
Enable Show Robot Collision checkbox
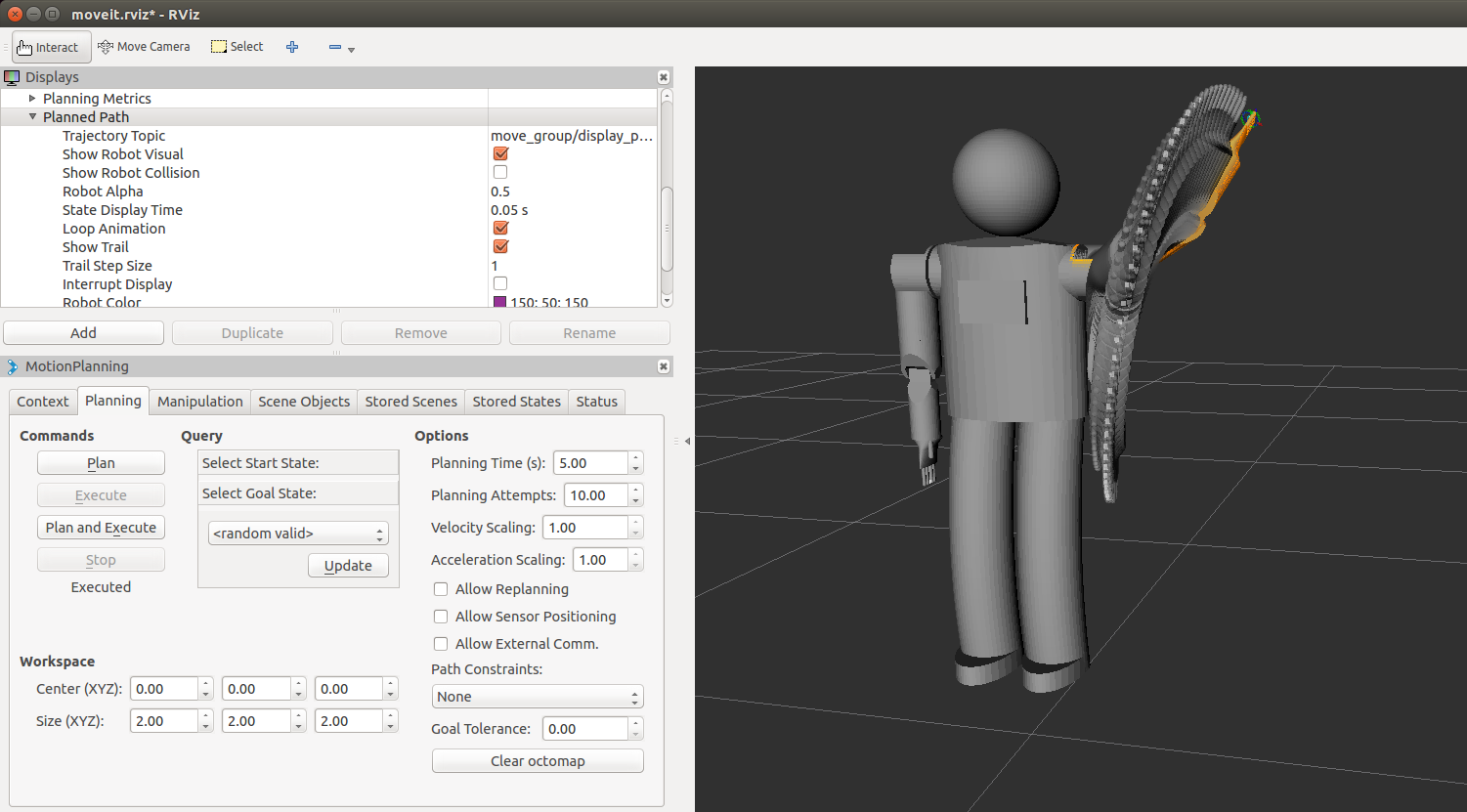click(x=500, y=172)
